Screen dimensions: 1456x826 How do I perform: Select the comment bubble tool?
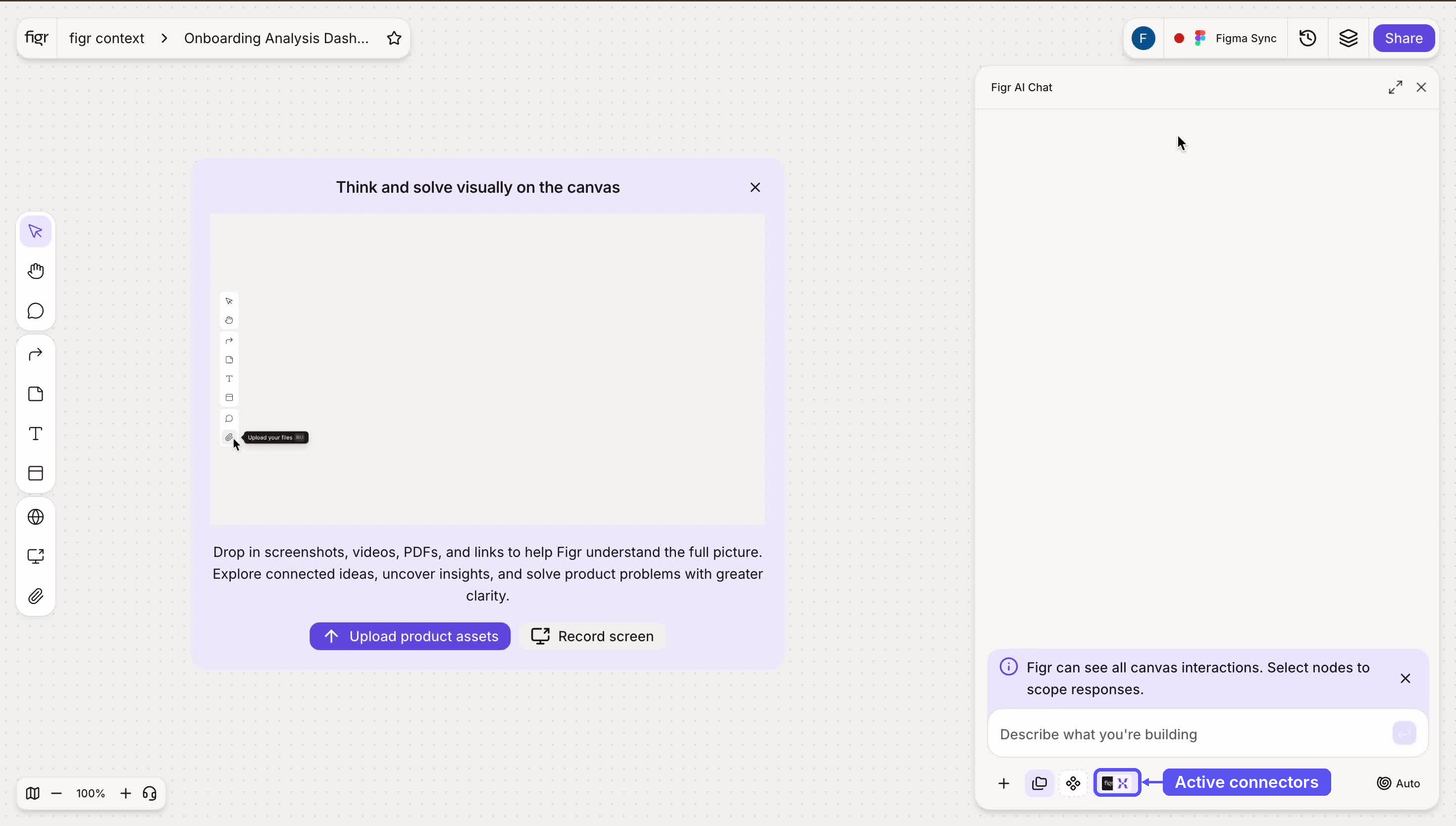coord(36,311)
